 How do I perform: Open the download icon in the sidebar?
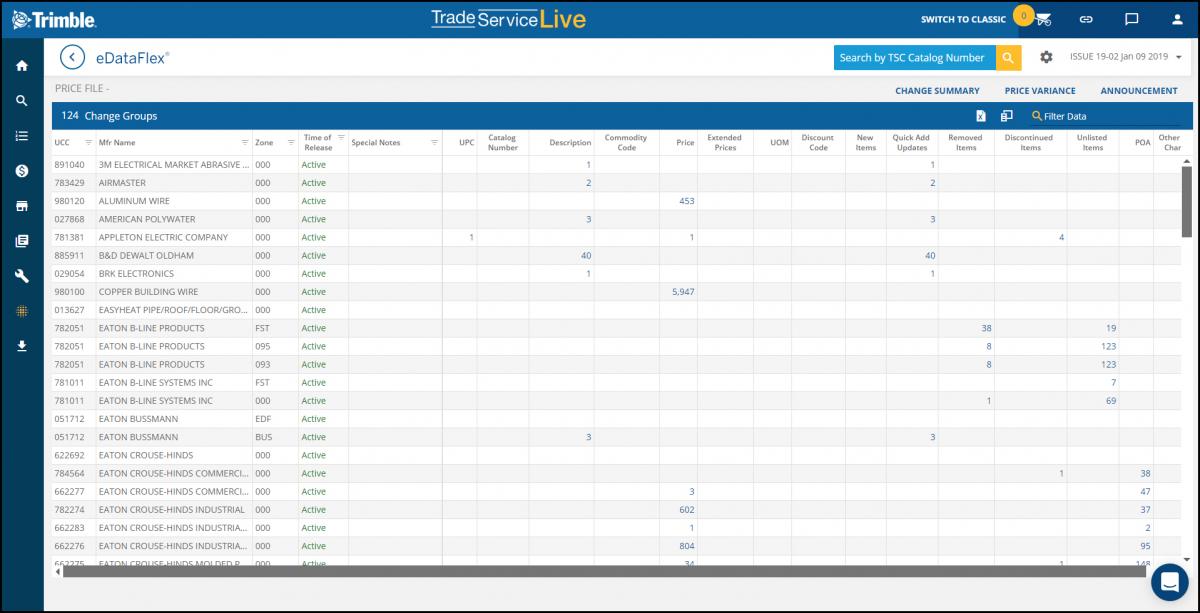(22, 346)
